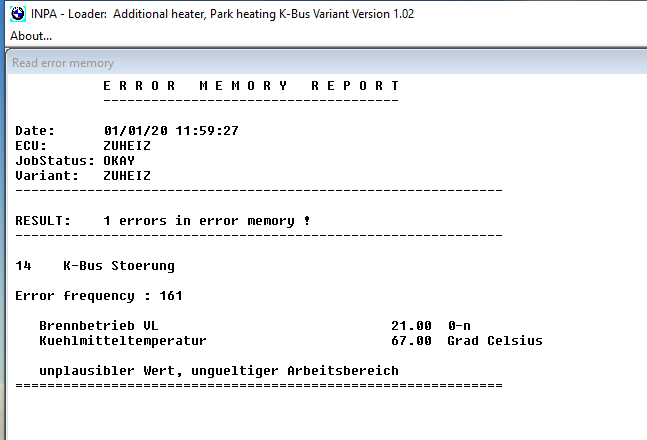The image size is (647, 440).
Task: Click the RESULT label
Action: 43,220
